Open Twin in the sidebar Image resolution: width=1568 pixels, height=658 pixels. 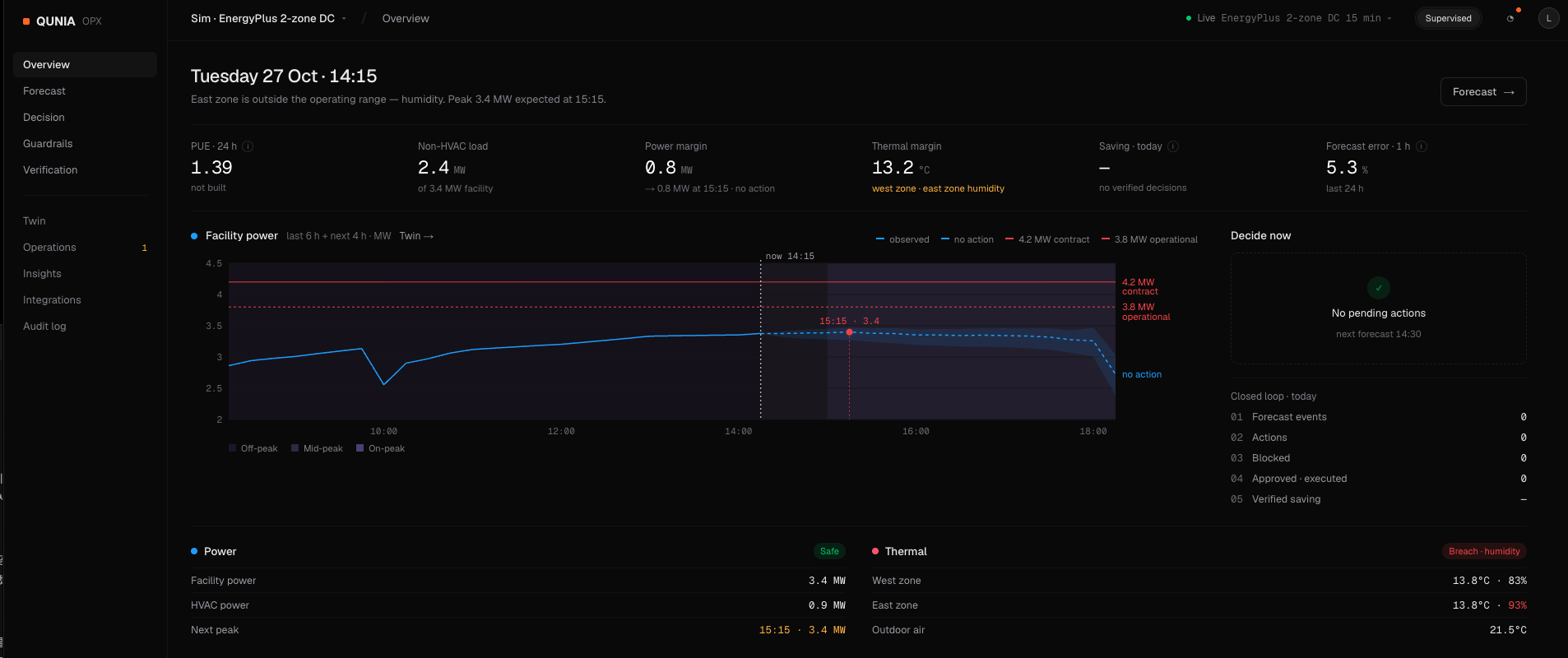85,221
